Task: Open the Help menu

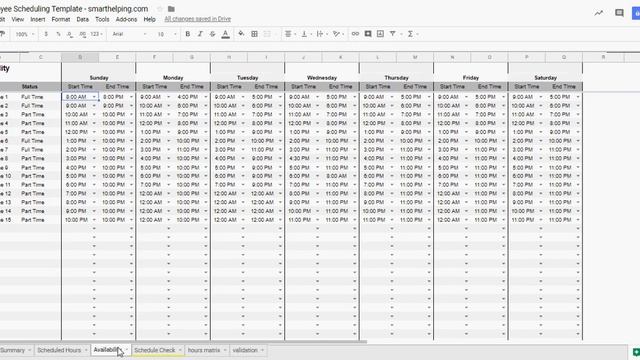Action: coord(149,19)
